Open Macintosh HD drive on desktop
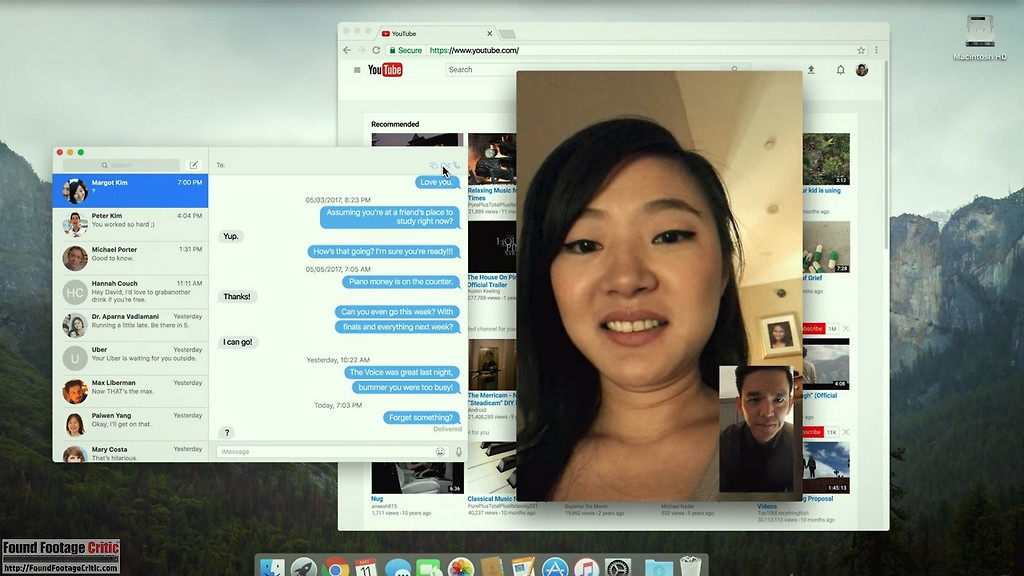1024x576 pixels. coord(980,38)
